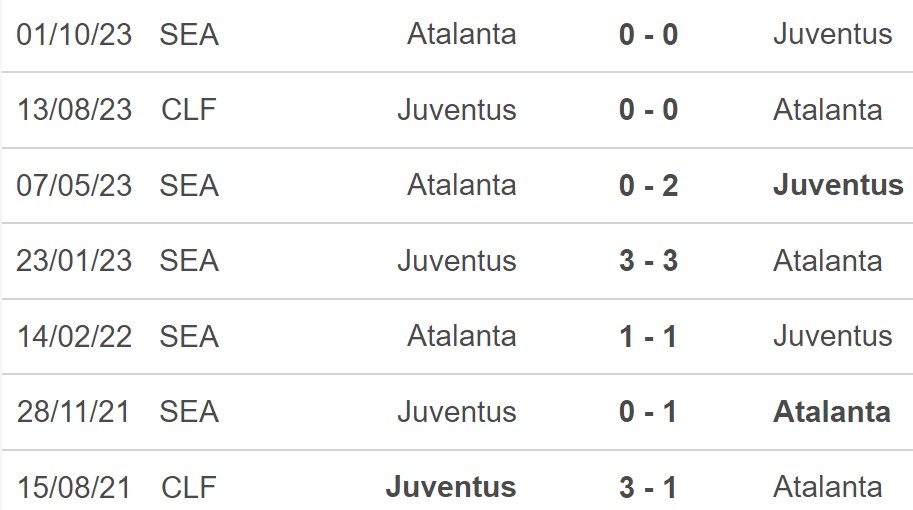Select bold Atalanta in the 28/11/21 row

pyautogui.click(x=832, y=412)
